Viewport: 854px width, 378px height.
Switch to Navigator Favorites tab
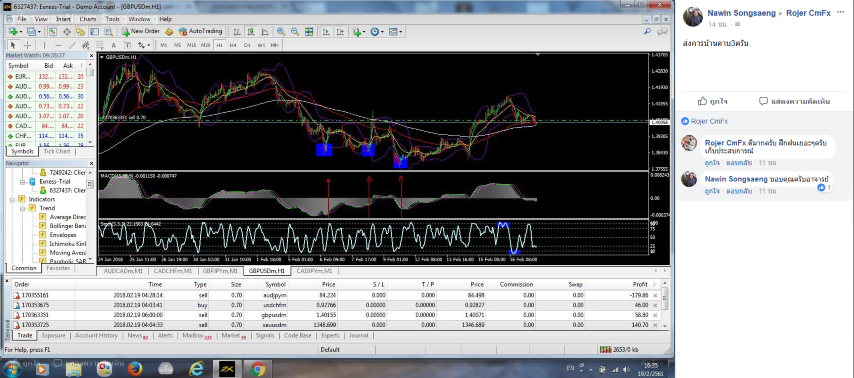pos(58,268)
